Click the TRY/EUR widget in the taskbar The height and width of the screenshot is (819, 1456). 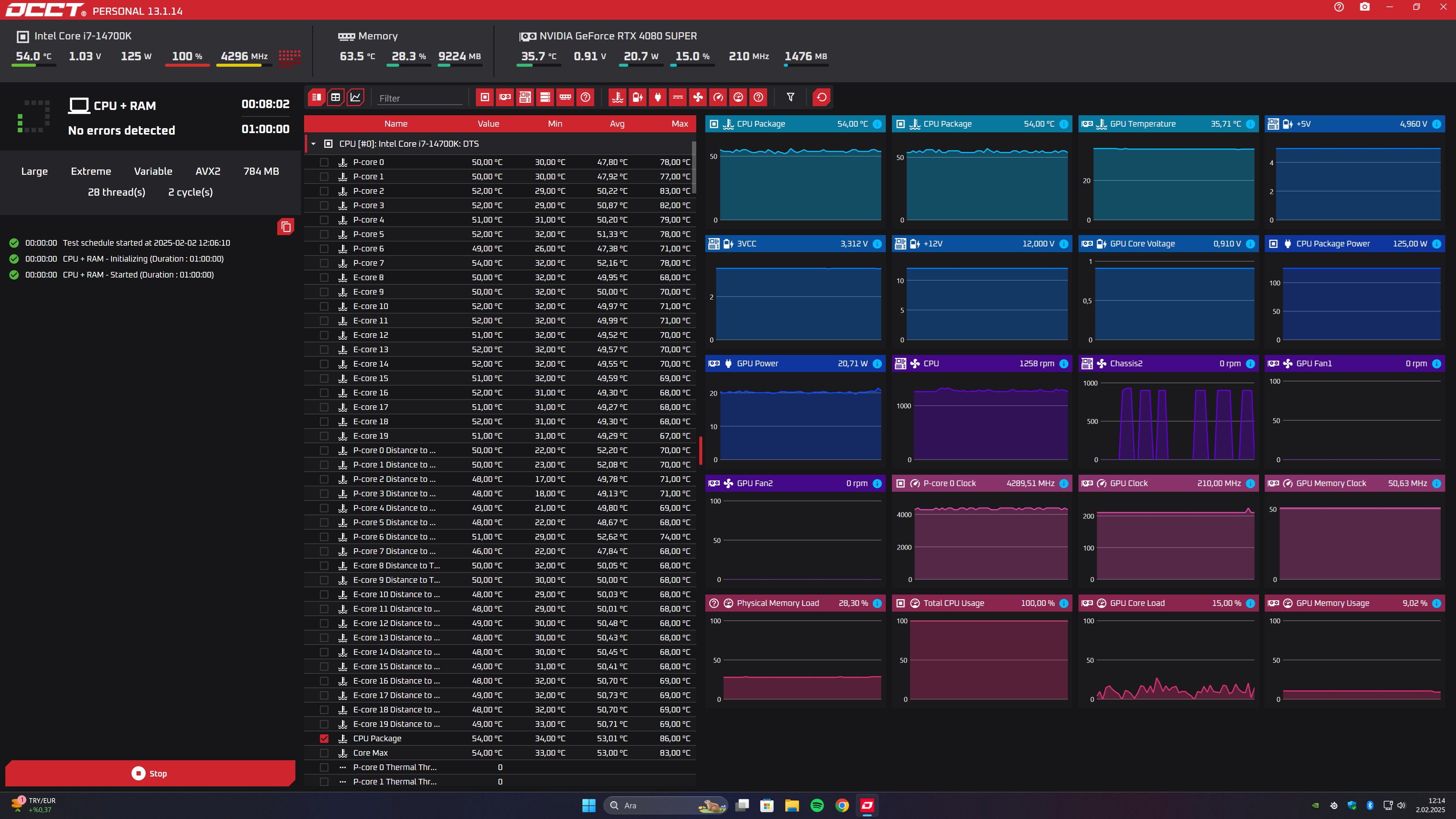[34, 805]
